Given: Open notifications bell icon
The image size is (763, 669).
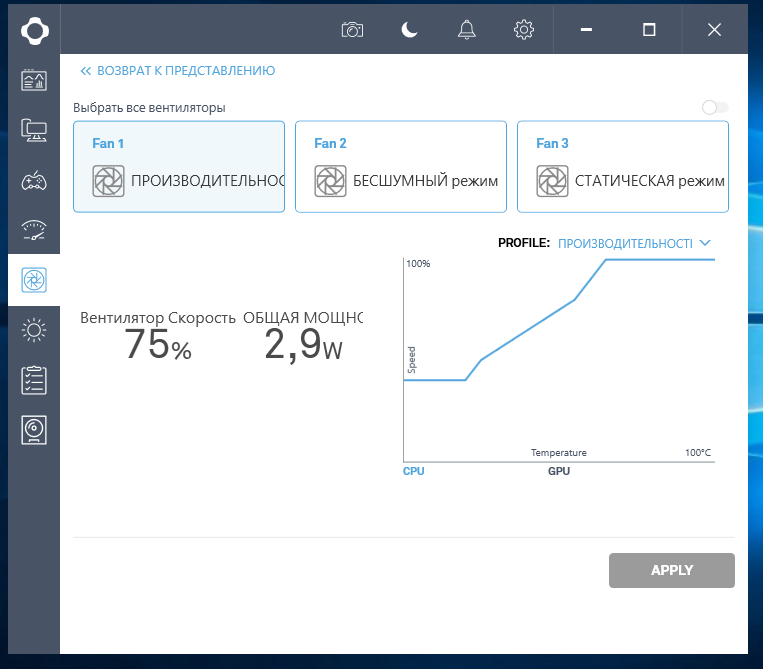Looking at the screenshot, I should coord(466,30).
